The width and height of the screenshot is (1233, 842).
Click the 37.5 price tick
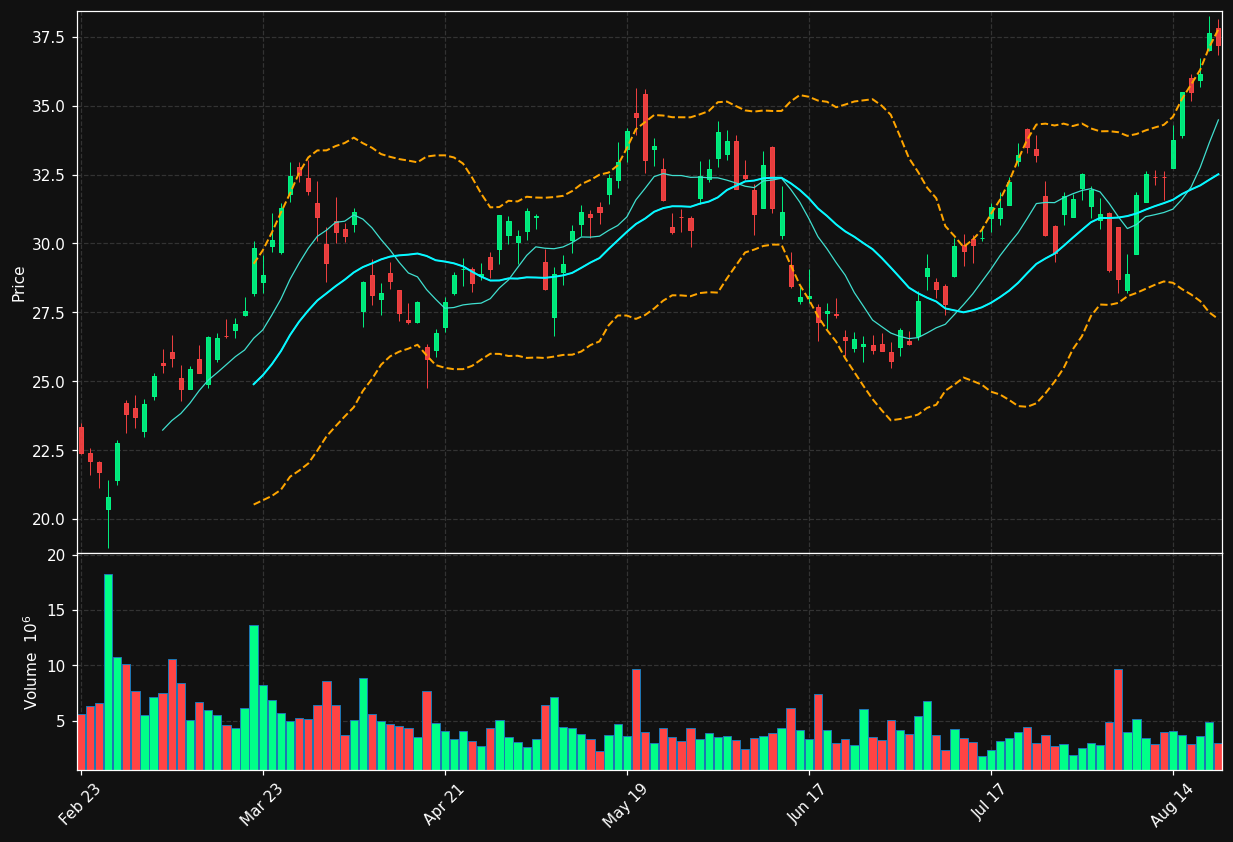[x=49, y=38]
